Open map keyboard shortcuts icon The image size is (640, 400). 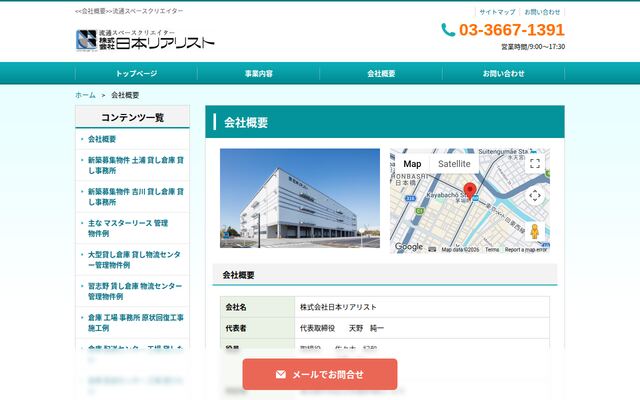[x=432, y=249]
